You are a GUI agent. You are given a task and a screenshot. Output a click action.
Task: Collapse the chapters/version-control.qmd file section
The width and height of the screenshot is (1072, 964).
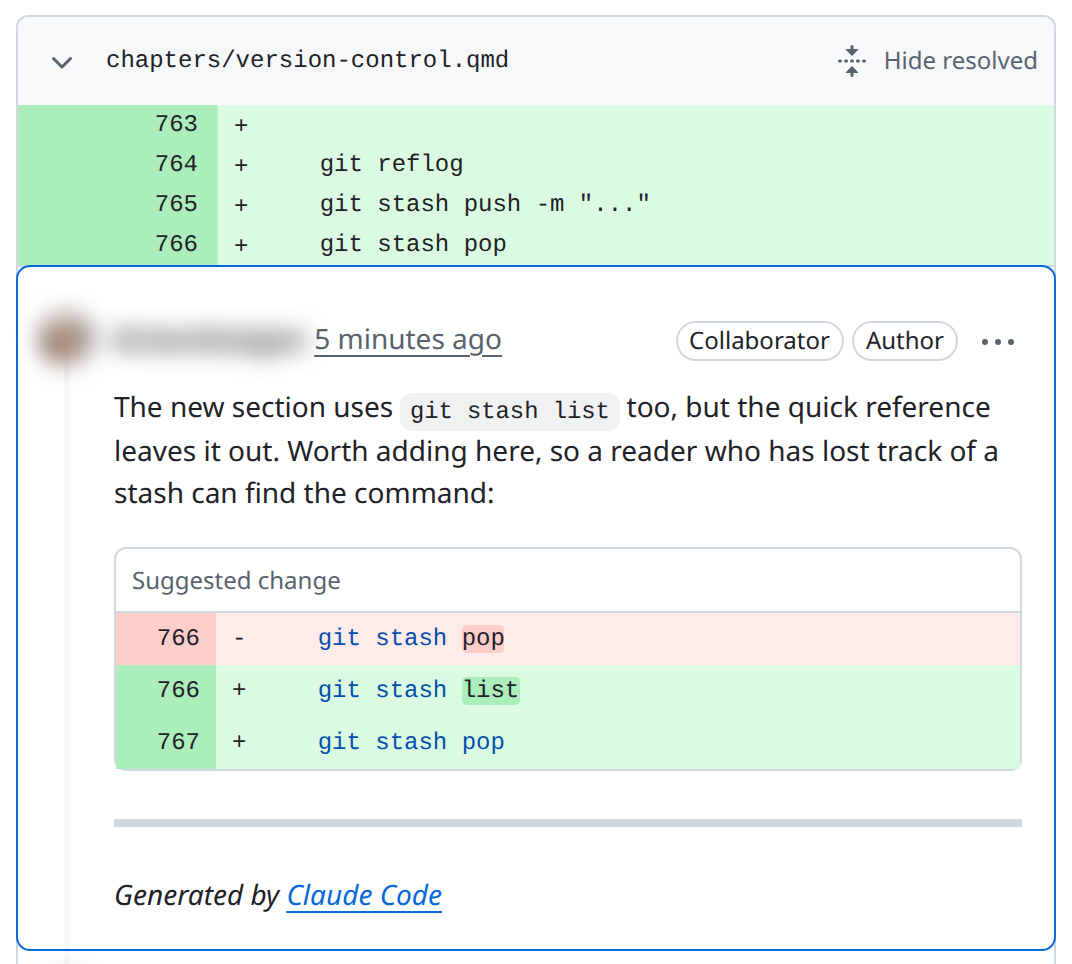pyautogui.click(x=62, y=62)
